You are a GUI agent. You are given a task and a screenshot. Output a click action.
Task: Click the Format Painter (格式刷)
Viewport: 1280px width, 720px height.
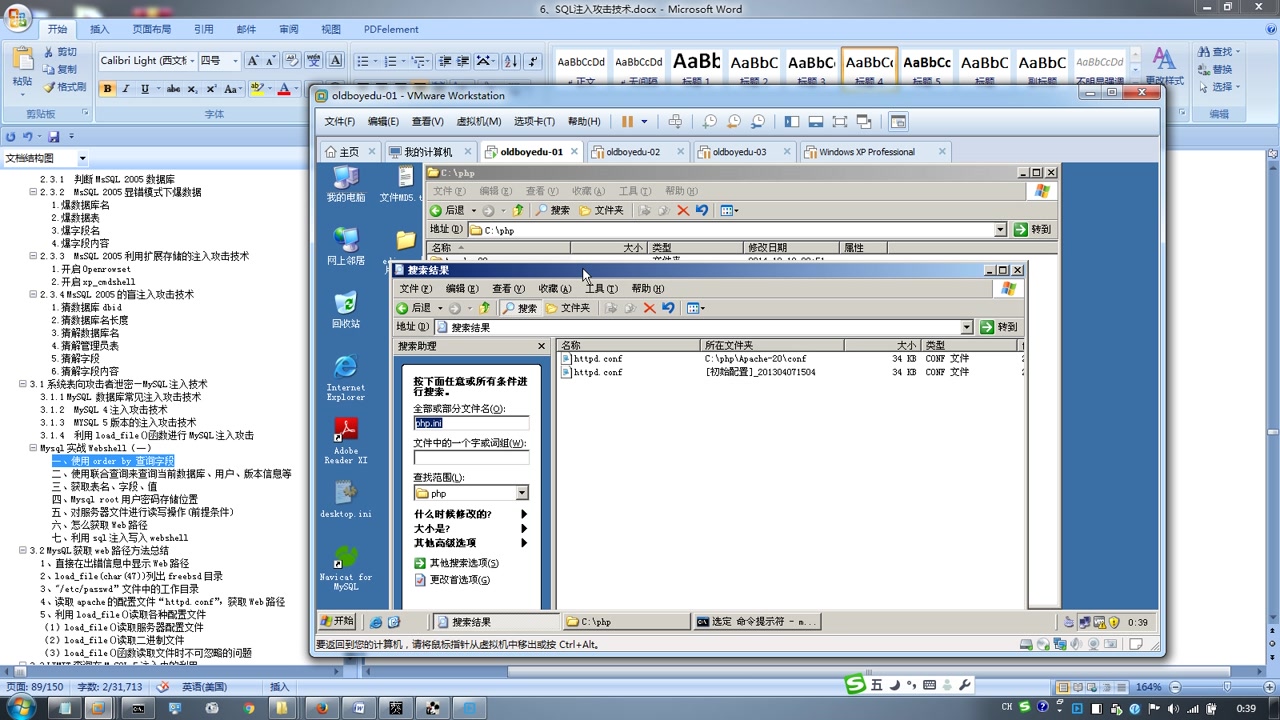(64, 87)
